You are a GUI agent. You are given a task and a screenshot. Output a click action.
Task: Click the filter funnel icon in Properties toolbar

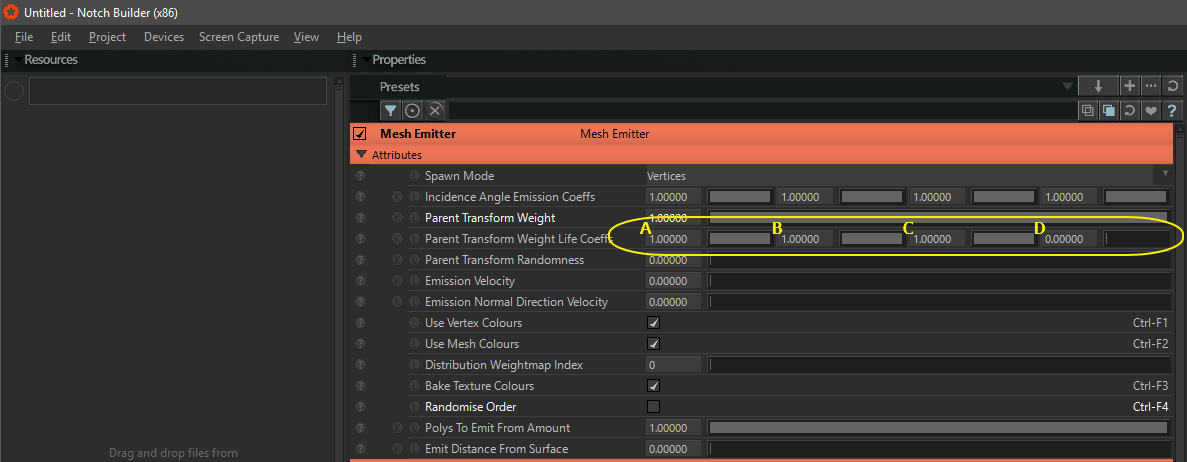pyautogui.click(x=390, y=111)
